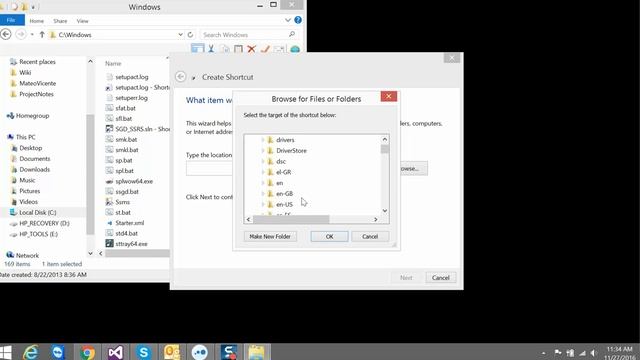Open recent locations dropdown beside Forward arrow

pyautogui.click(x=32, y=35)
